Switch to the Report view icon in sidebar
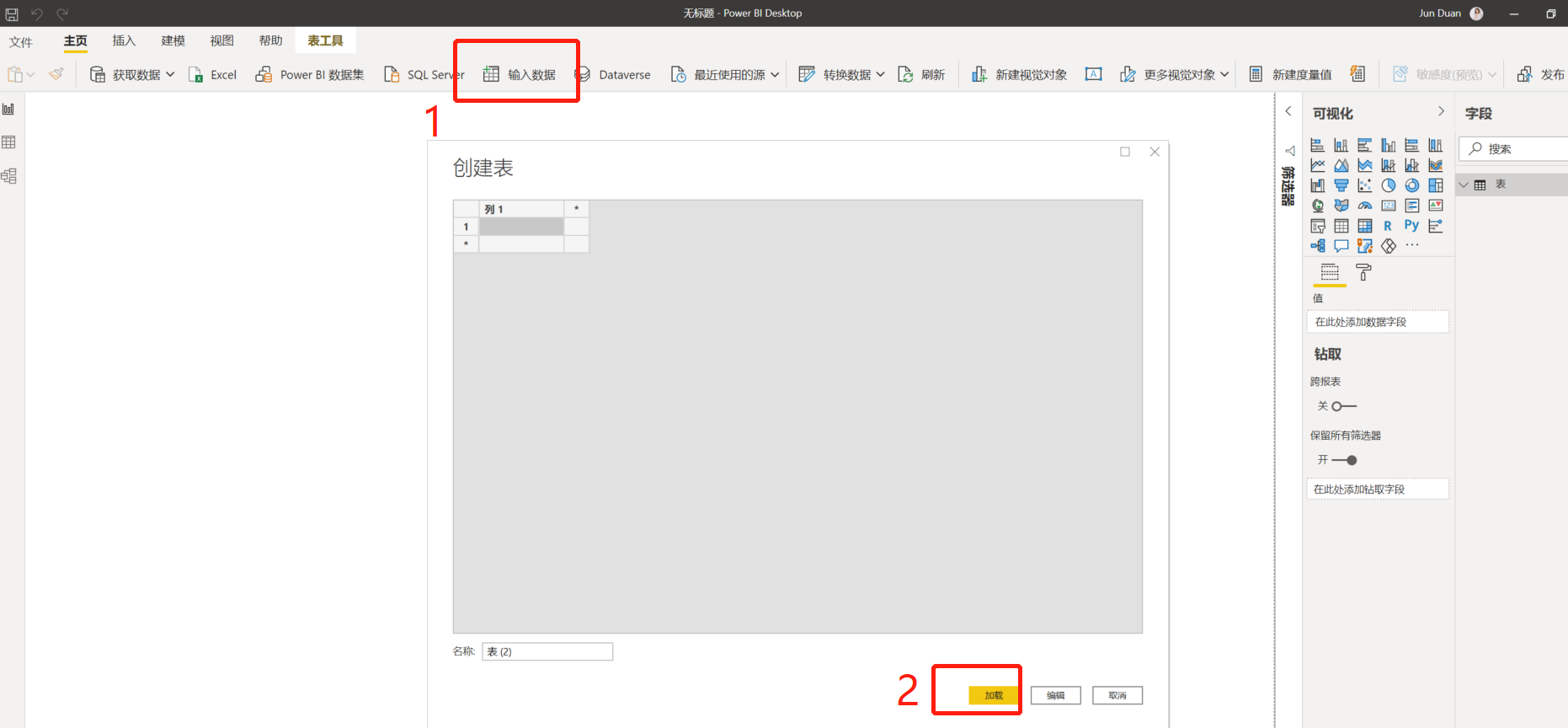1568x728 pixels. pyautogui.click(x=8, y=109)
